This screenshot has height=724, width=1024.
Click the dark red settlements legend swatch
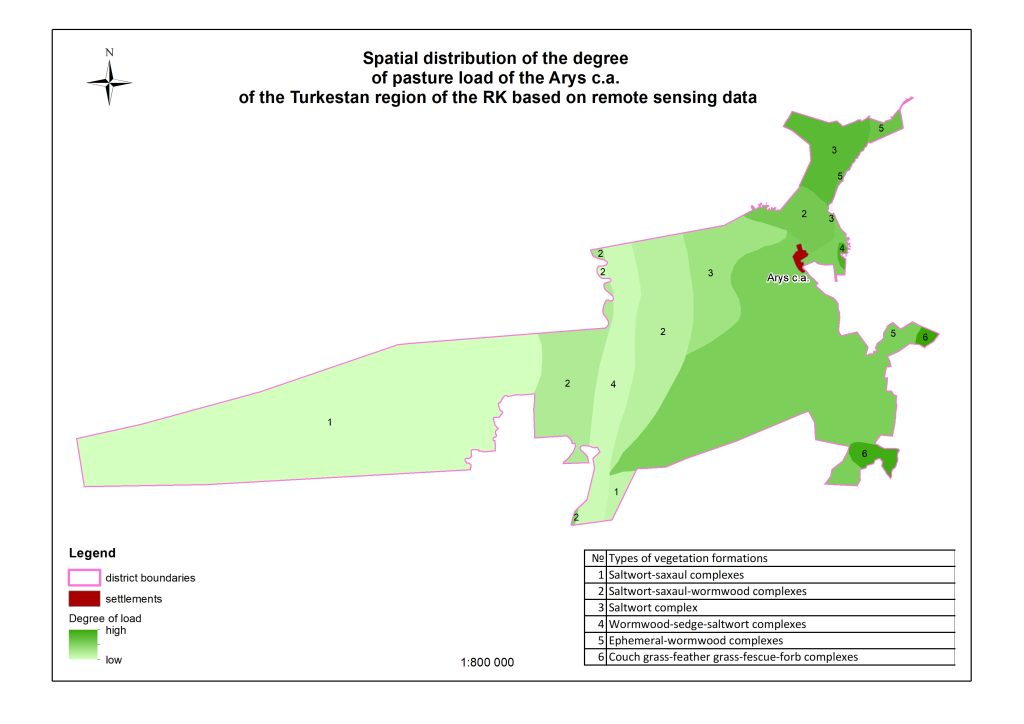click(83, 599)
